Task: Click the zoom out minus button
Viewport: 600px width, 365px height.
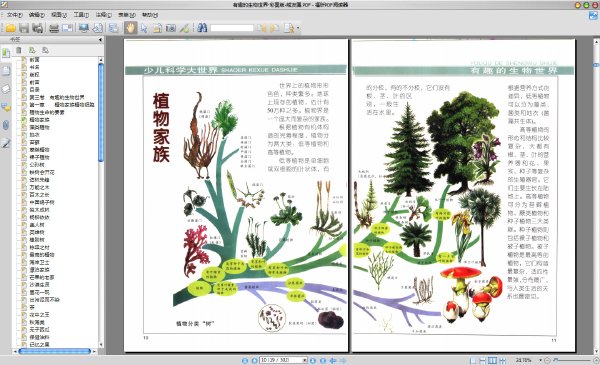Action: 547,360
